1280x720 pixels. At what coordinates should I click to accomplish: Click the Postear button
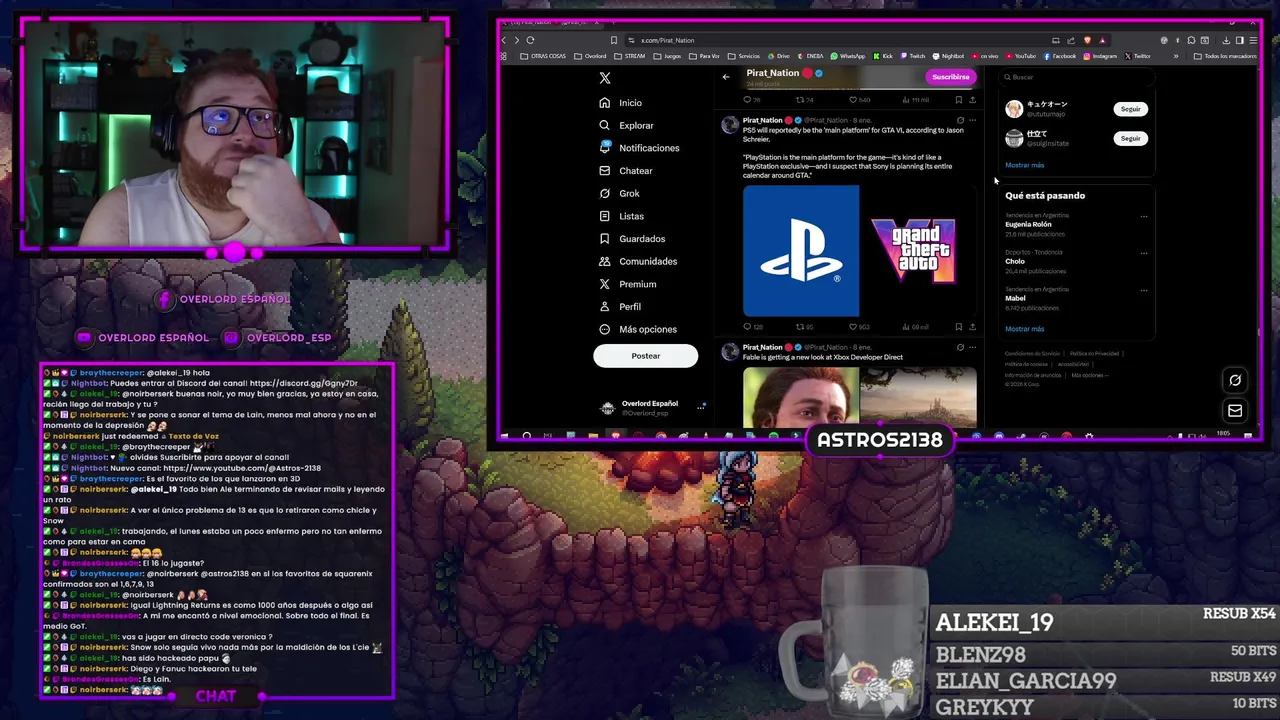pyautogui.click(x=646, y=356)
